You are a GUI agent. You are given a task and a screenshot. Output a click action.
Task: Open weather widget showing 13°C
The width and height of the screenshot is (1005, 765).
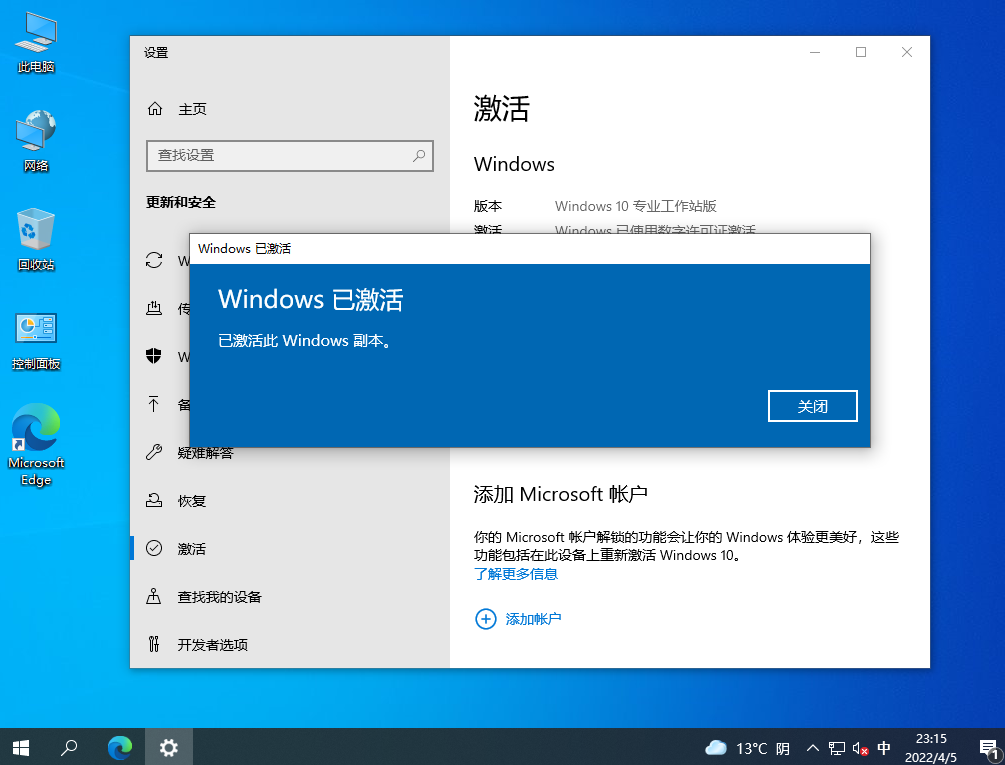click(747, 748)
